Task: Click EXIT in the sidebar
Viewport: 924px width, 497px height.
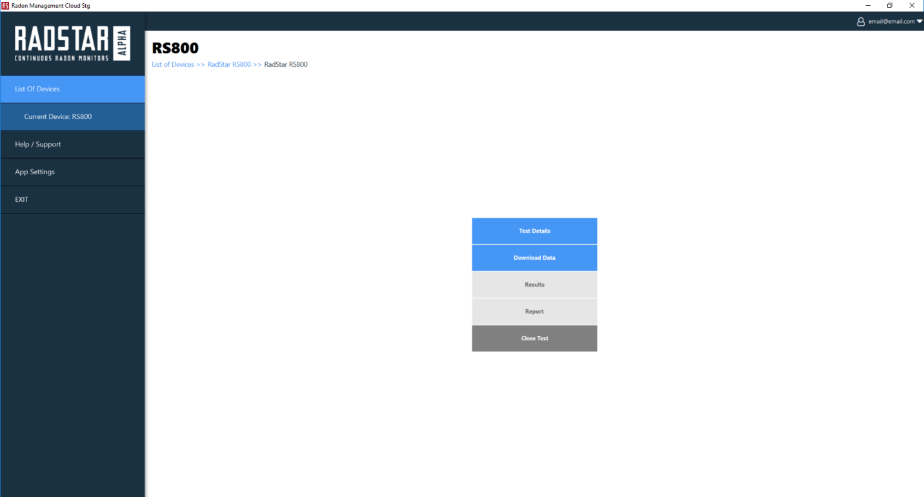Action: tap(72, 199)
